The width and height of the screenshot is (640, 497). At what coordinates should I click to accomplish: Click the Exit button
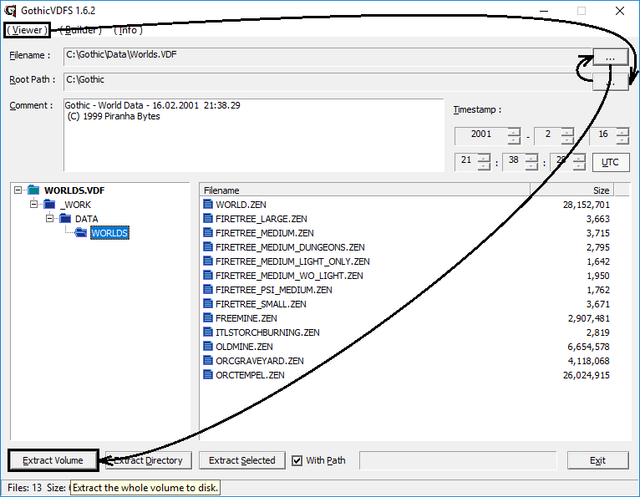pos(598,460)
